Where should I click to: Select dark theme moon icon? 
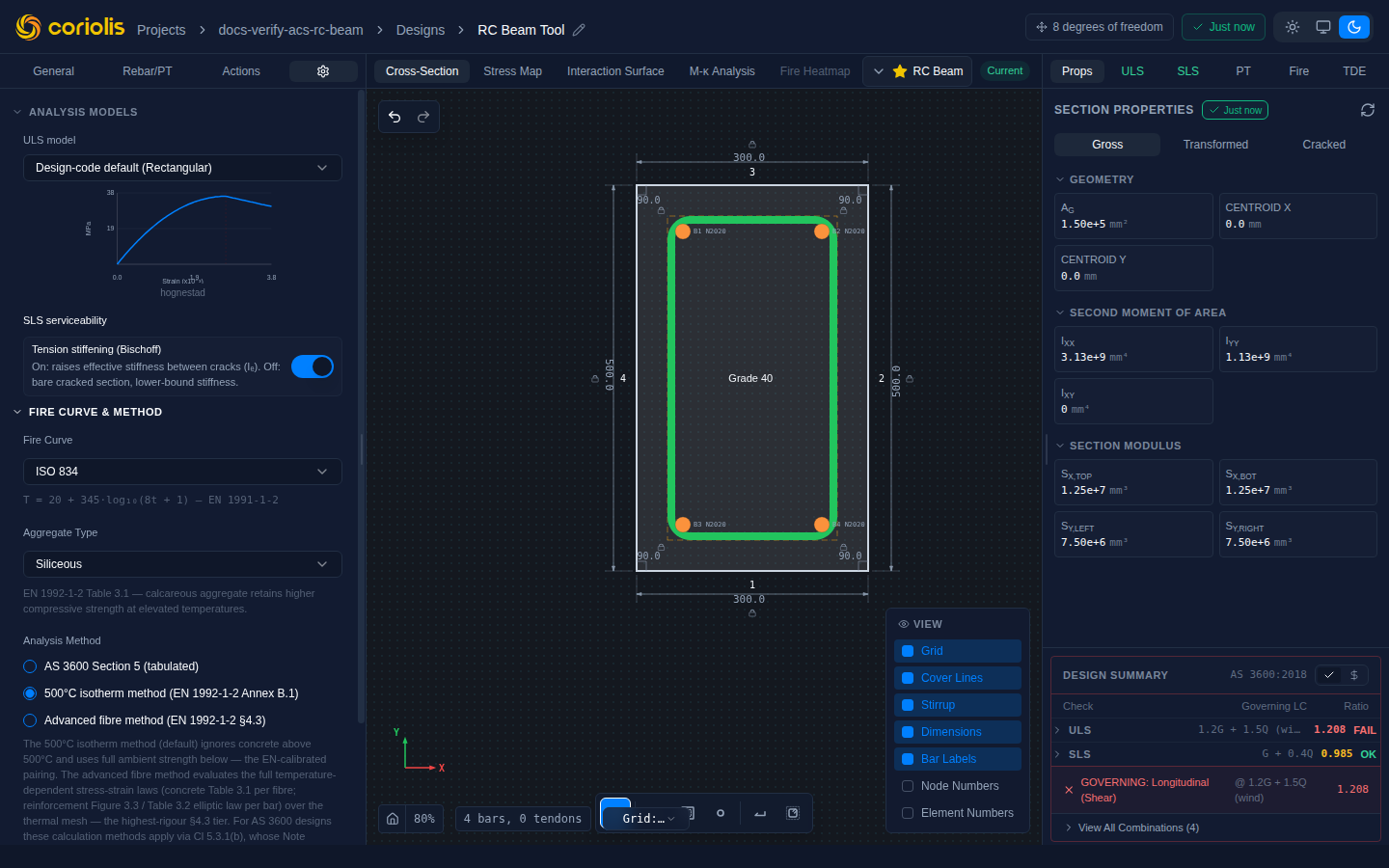click(x=1354, y=27)
